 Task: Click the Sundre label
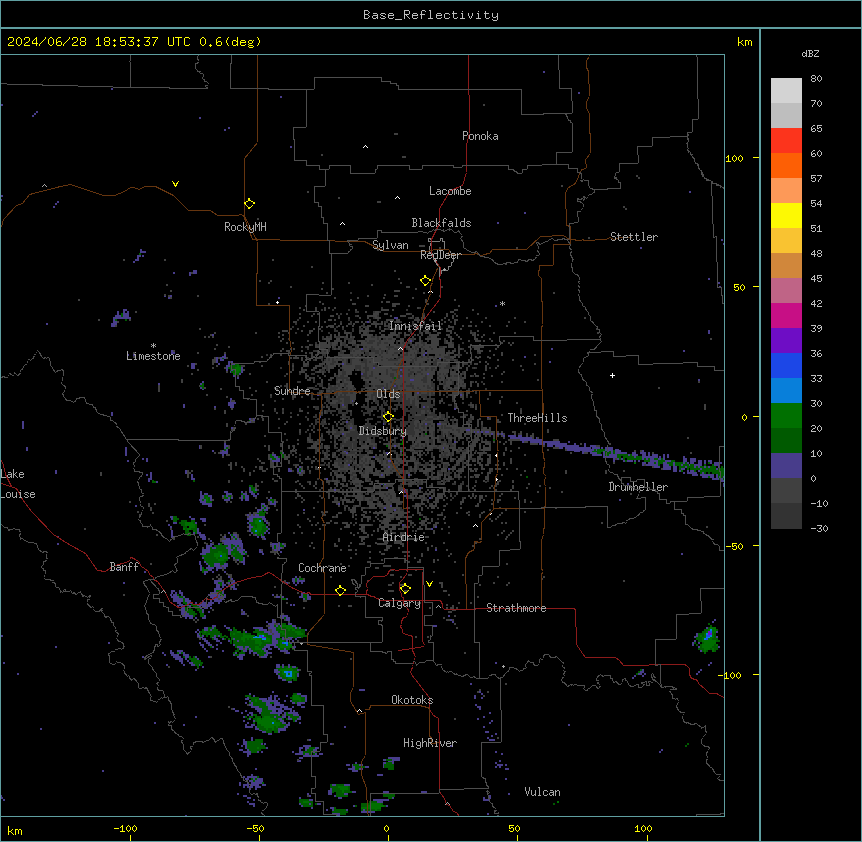292,391
